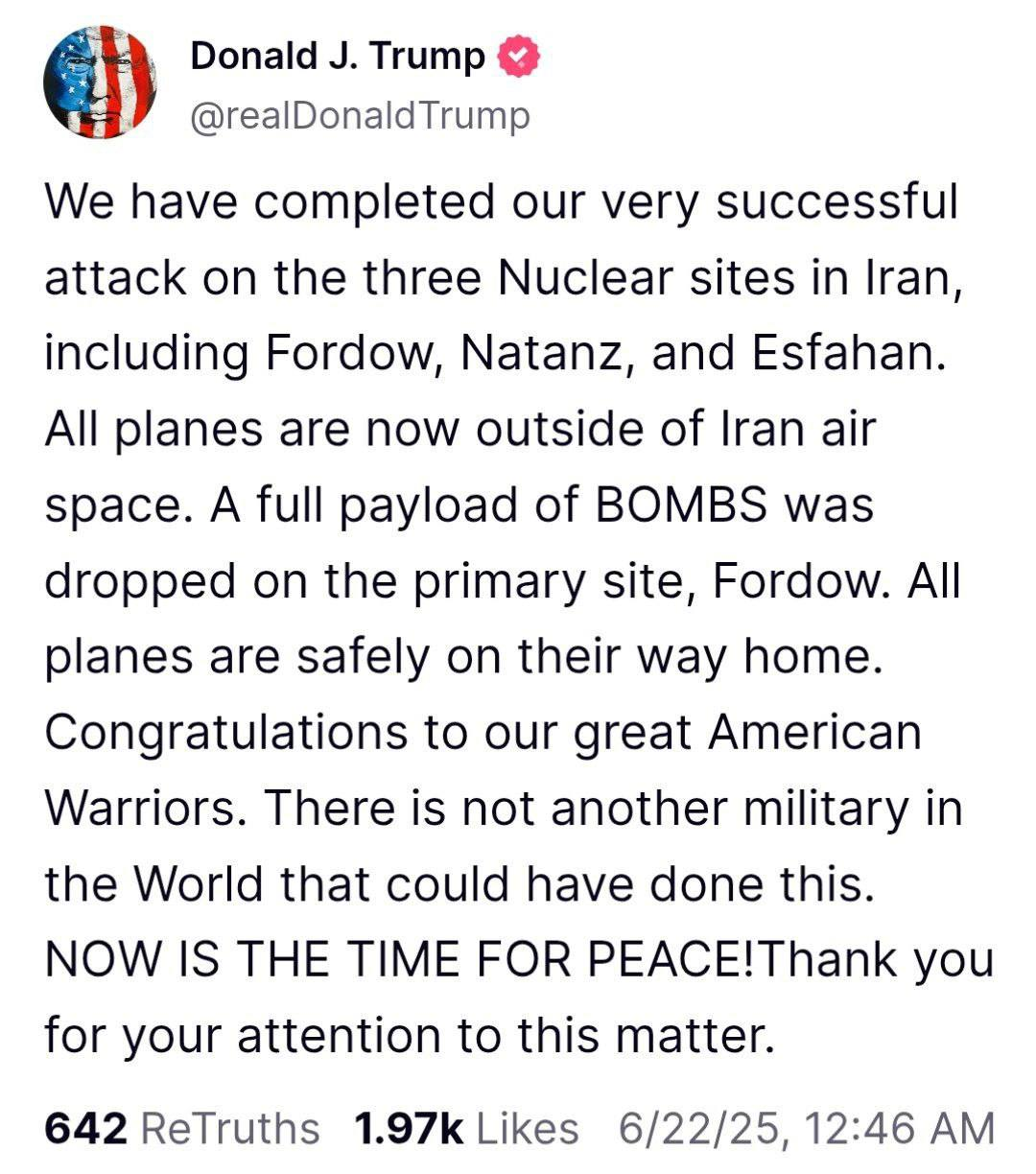The image size is (1036, 1174).
Task: Open the Donald J. Trump display name
Action: [x=338, y=57]
